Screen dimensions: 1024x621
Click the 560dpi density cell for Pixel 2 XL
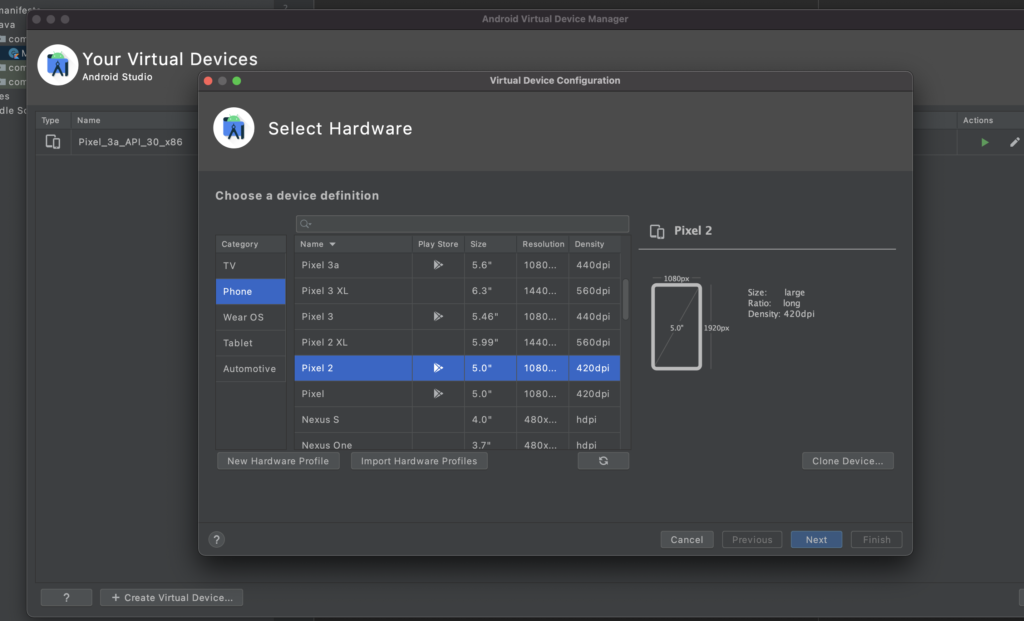coord(593,342)
